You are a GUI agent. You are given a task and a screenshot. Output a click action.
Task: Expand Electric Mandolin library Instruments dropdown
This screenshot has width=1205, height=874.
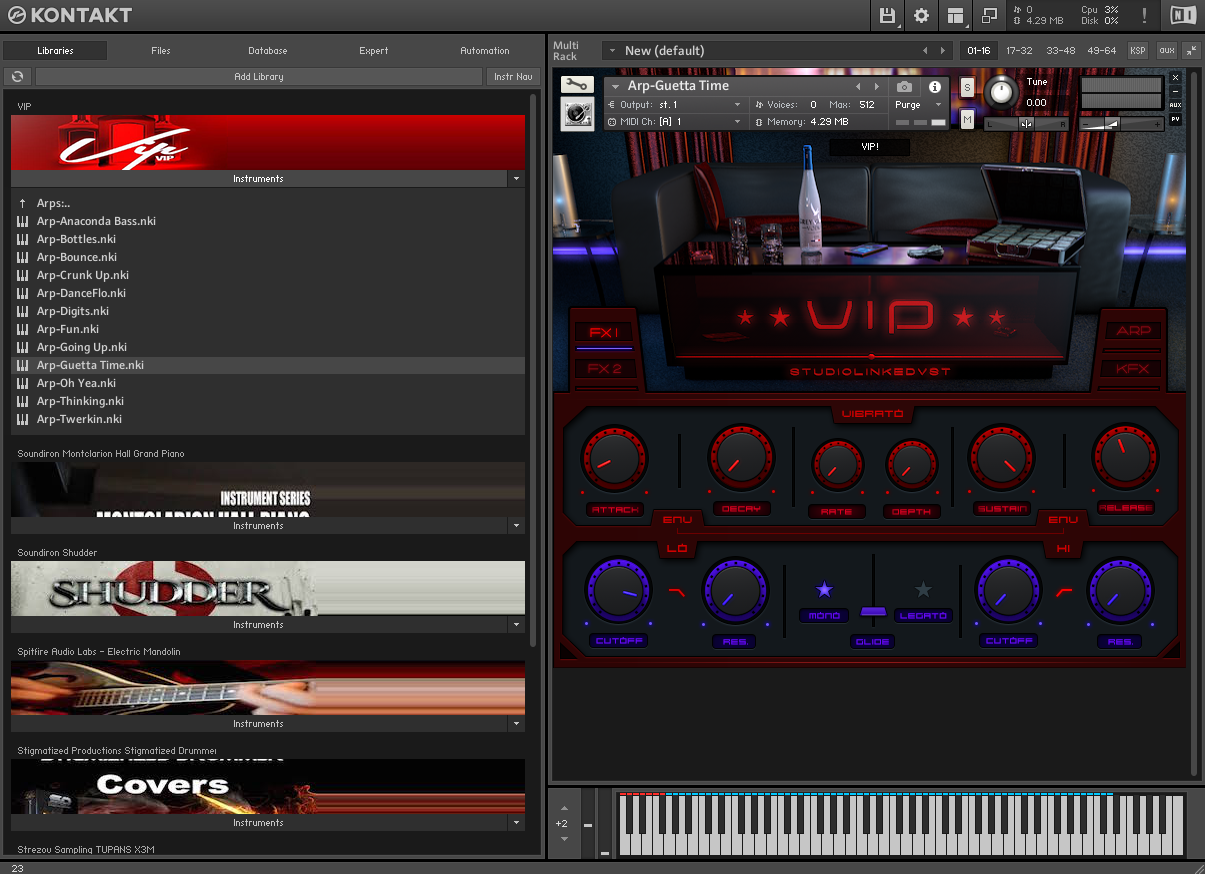tap(516, 724)
